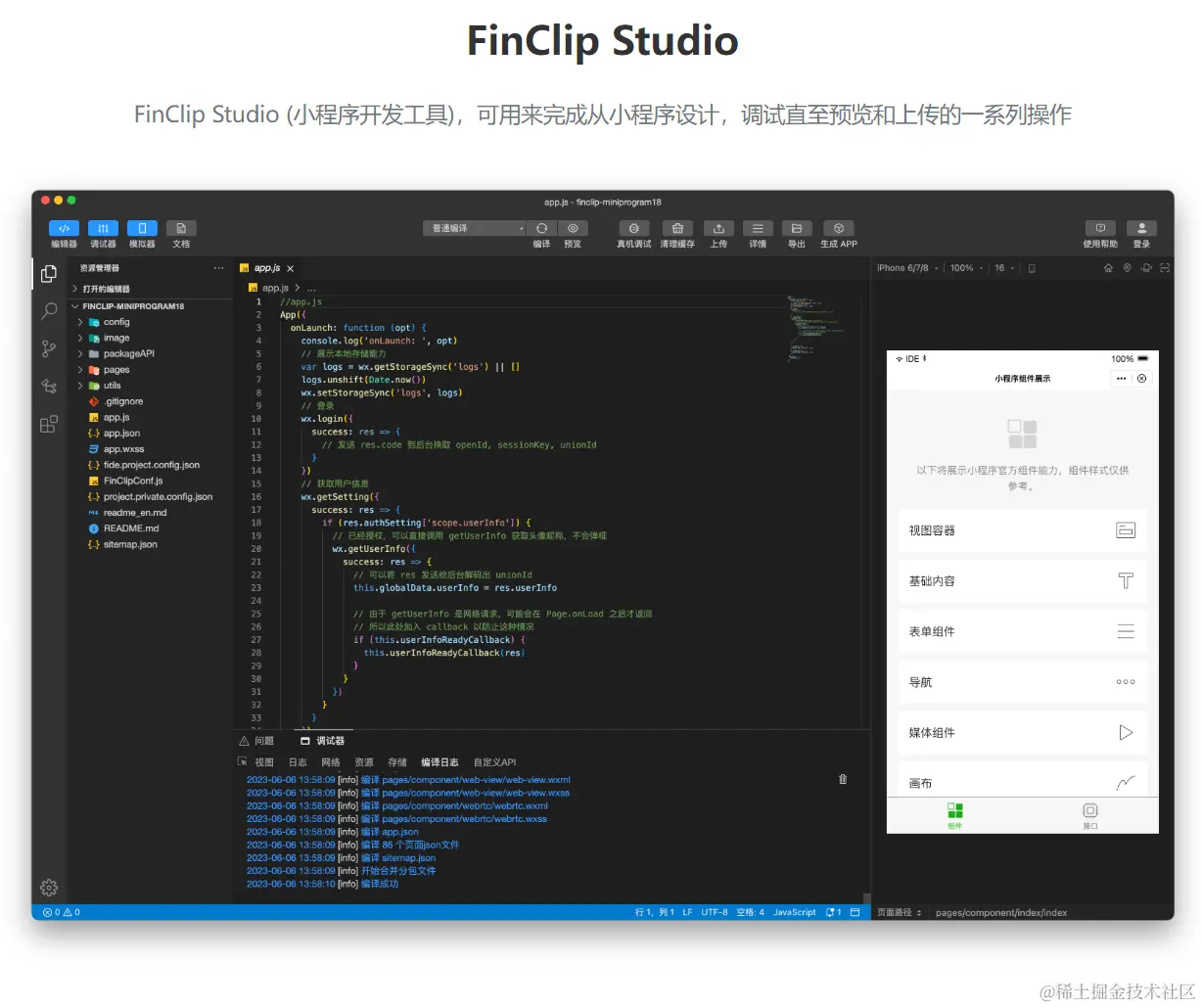The height and width of the screenshot is (1008, 1202).
Task: Open the Explorer files icon in activity bar
Action: click(x=49, y=274)
